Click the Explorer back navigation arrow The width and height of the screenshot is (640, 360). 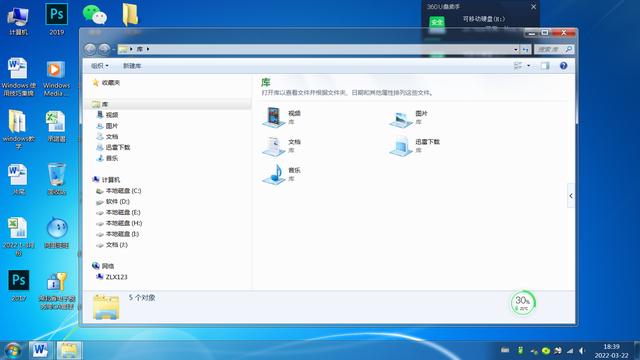[x=90, y=49]
